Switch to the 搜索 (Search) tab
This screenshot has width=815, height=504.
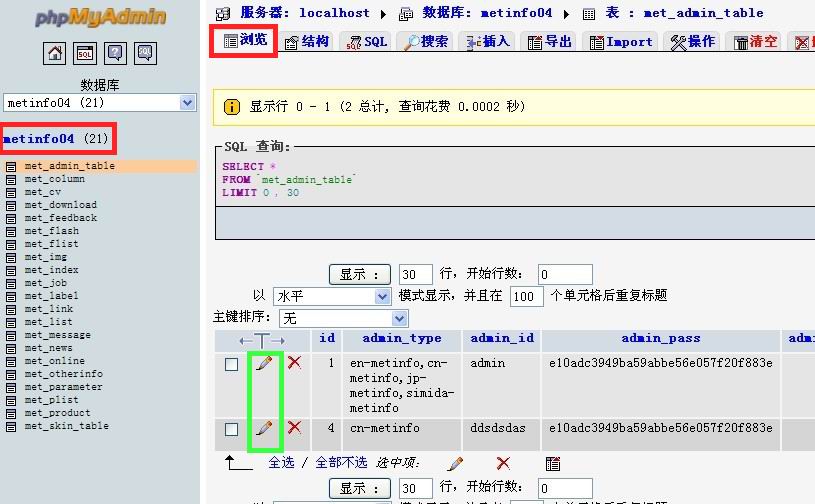(x=426, y=41)
